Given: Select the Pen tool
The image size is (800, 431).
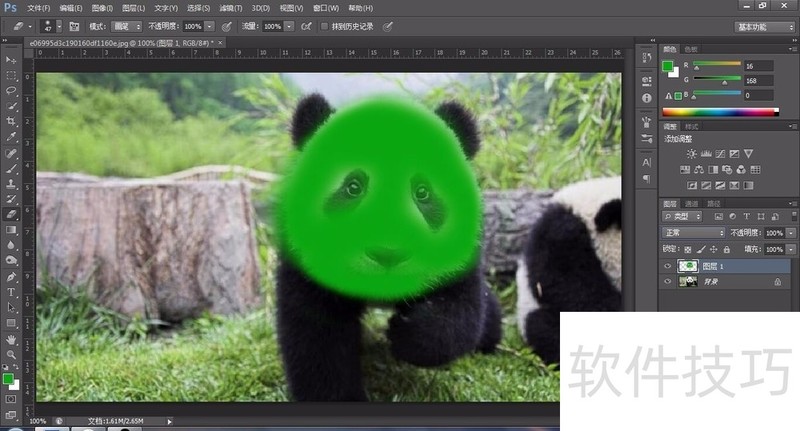Looking at the screenshot, I should click(x=11, y=277).
